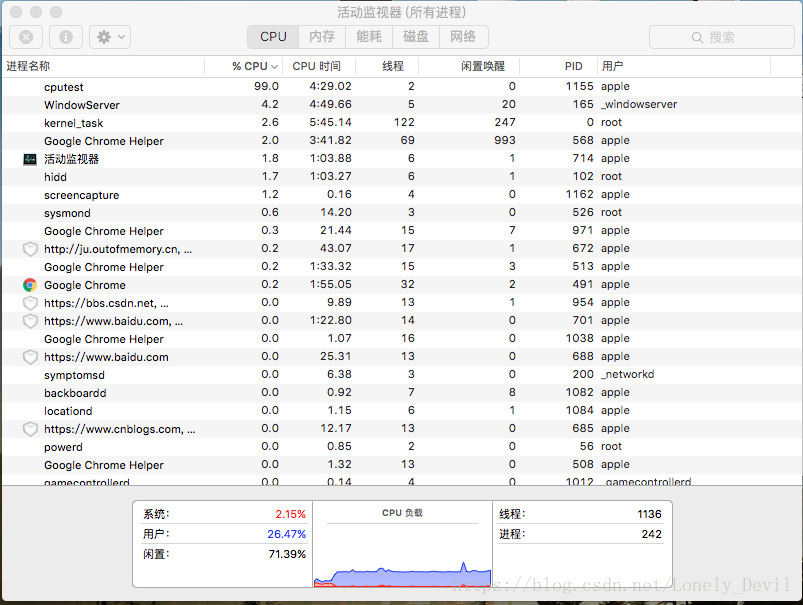Open the process info (i) toolbar button

coord(66,37)
